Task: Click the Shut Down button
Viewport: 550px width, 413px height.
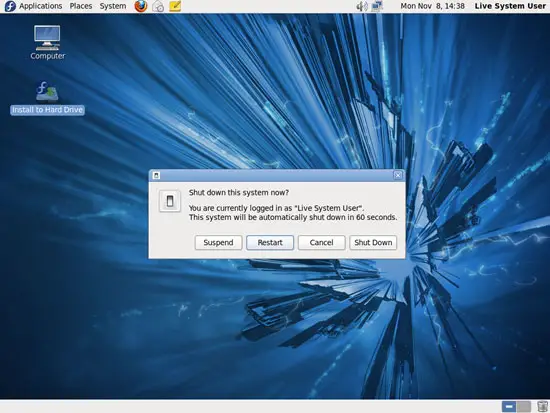Action: pos(373,242)
